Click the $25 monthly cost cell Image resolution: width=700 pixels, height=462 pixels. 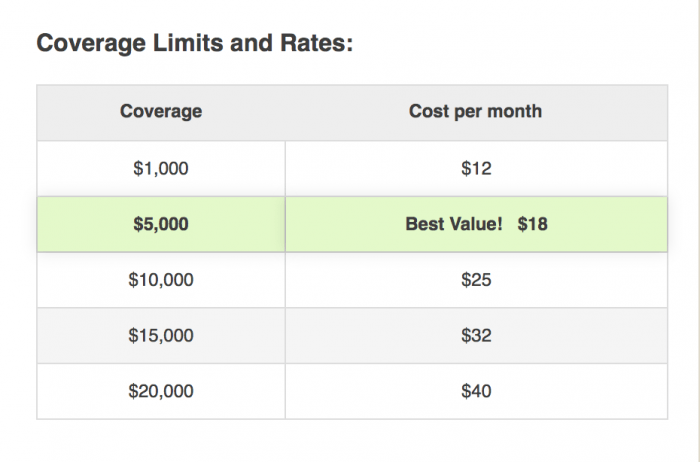click(476, 280)
